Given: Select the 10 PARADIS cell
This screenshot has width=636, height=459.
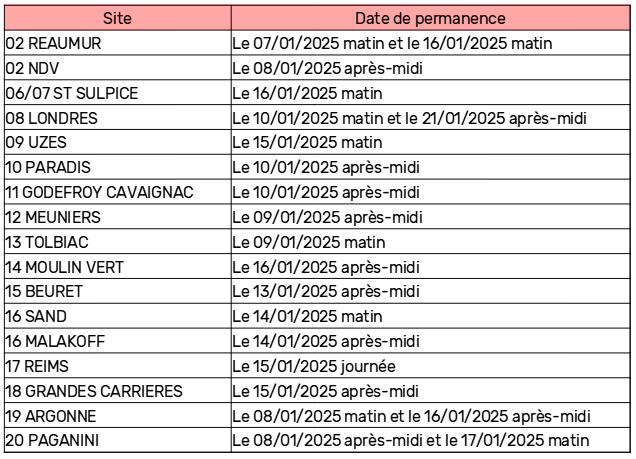Looking at the screenshot, I should tap(118, 167).
